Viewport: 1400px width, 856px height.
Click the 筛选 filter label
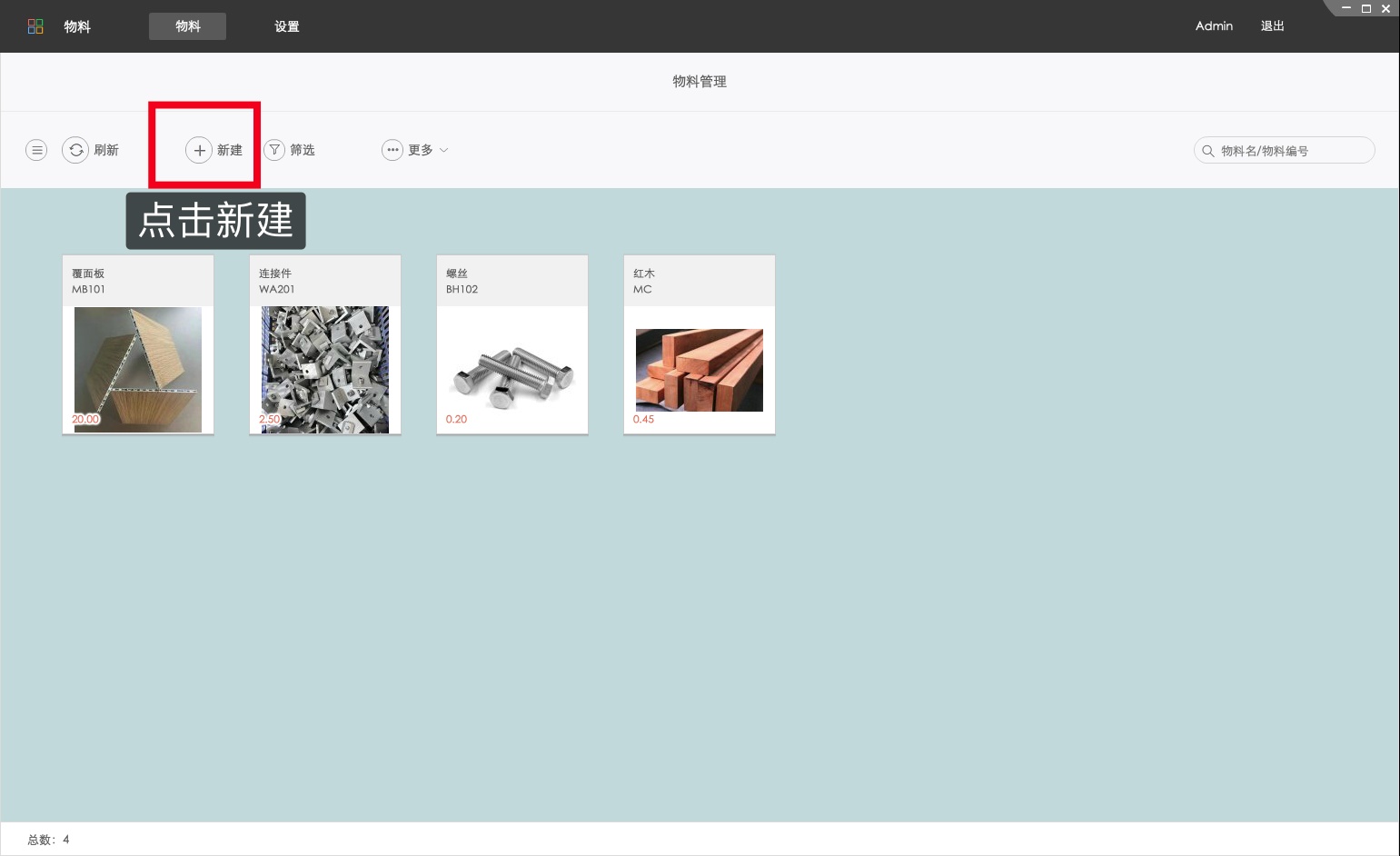pyautogui.click(x=303, y=150)
